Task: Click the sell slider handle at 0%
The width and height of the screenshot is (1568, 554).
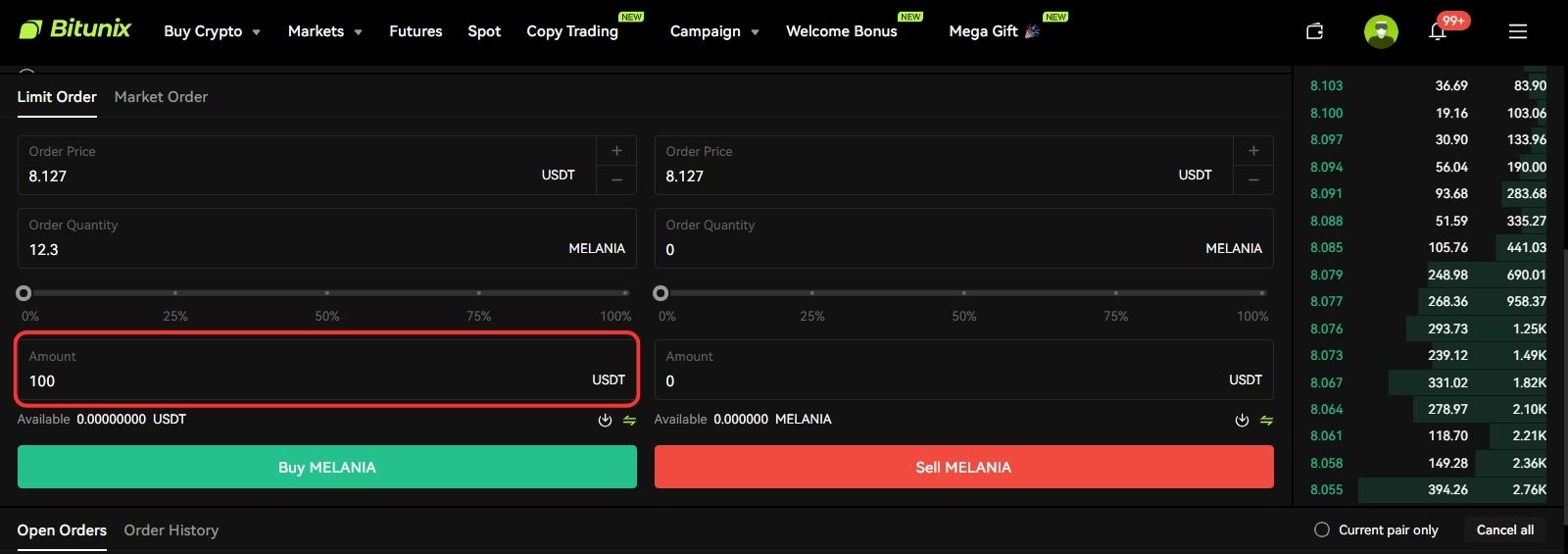Action: (x=661, y=293)
